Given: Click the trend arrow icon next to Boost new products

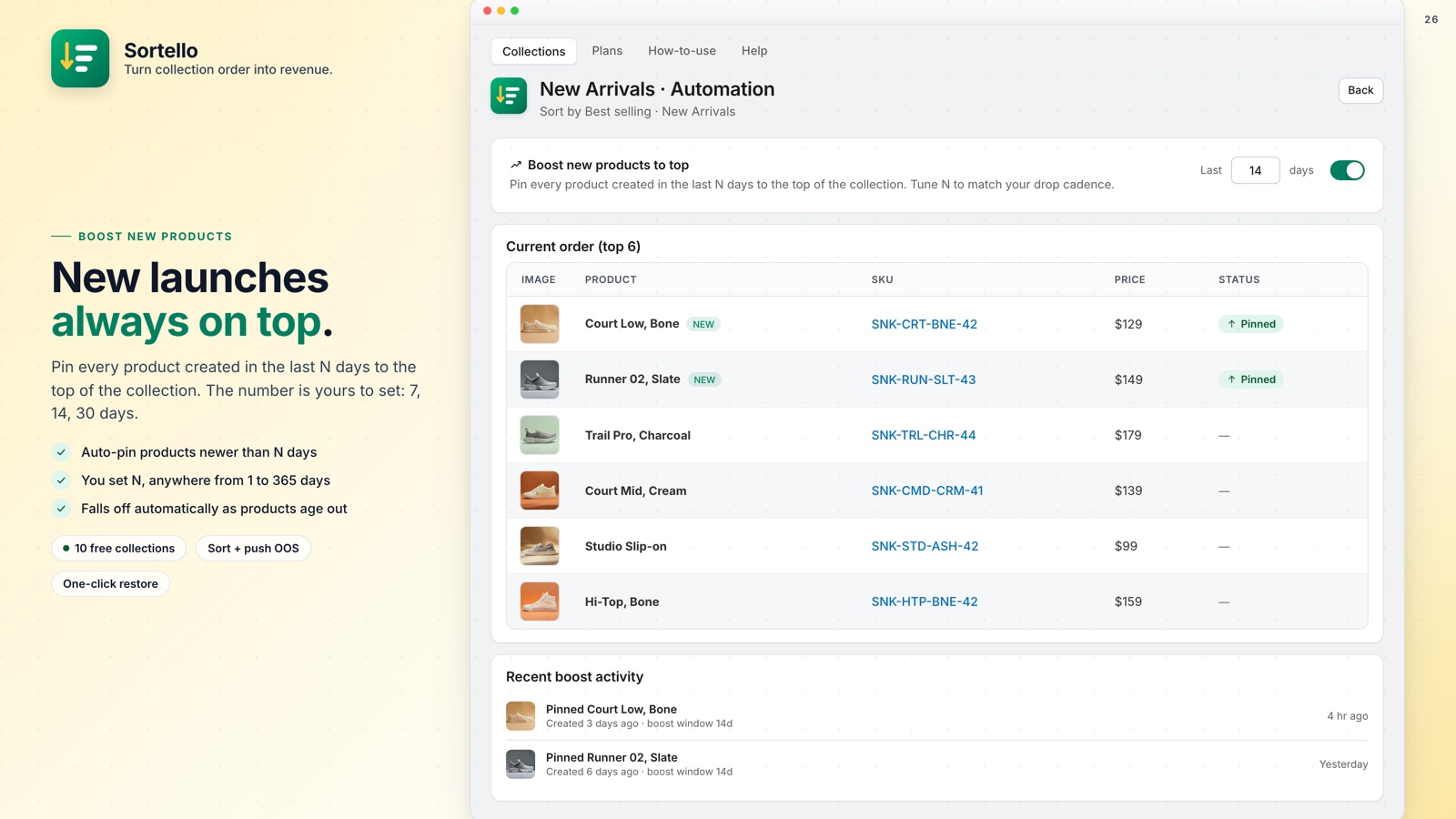Looking at the screenshot, I should click(516, 165).
